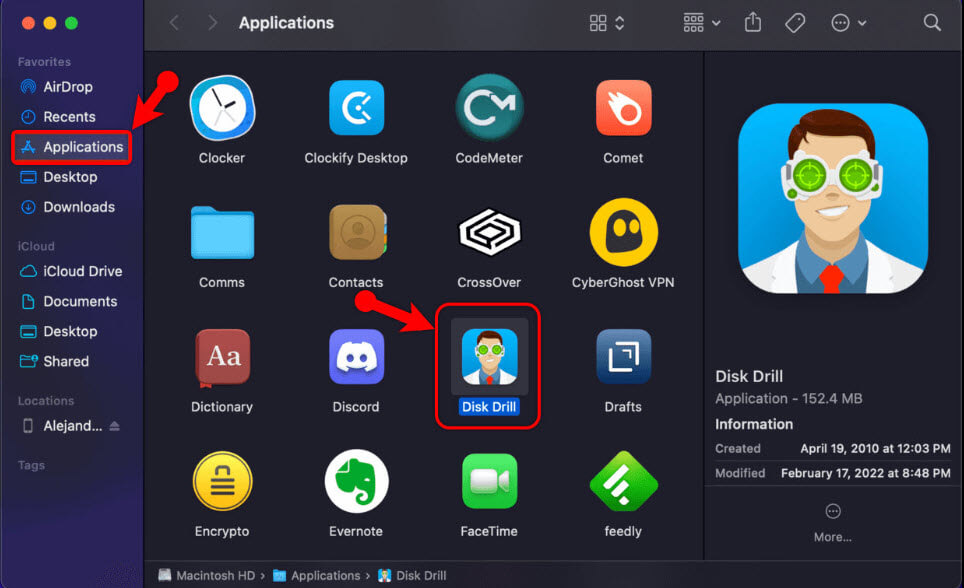Click the Tags toolbar icon
Viewport: 964px width, 588px height.
pyautogui.click(x=795, y=23)
